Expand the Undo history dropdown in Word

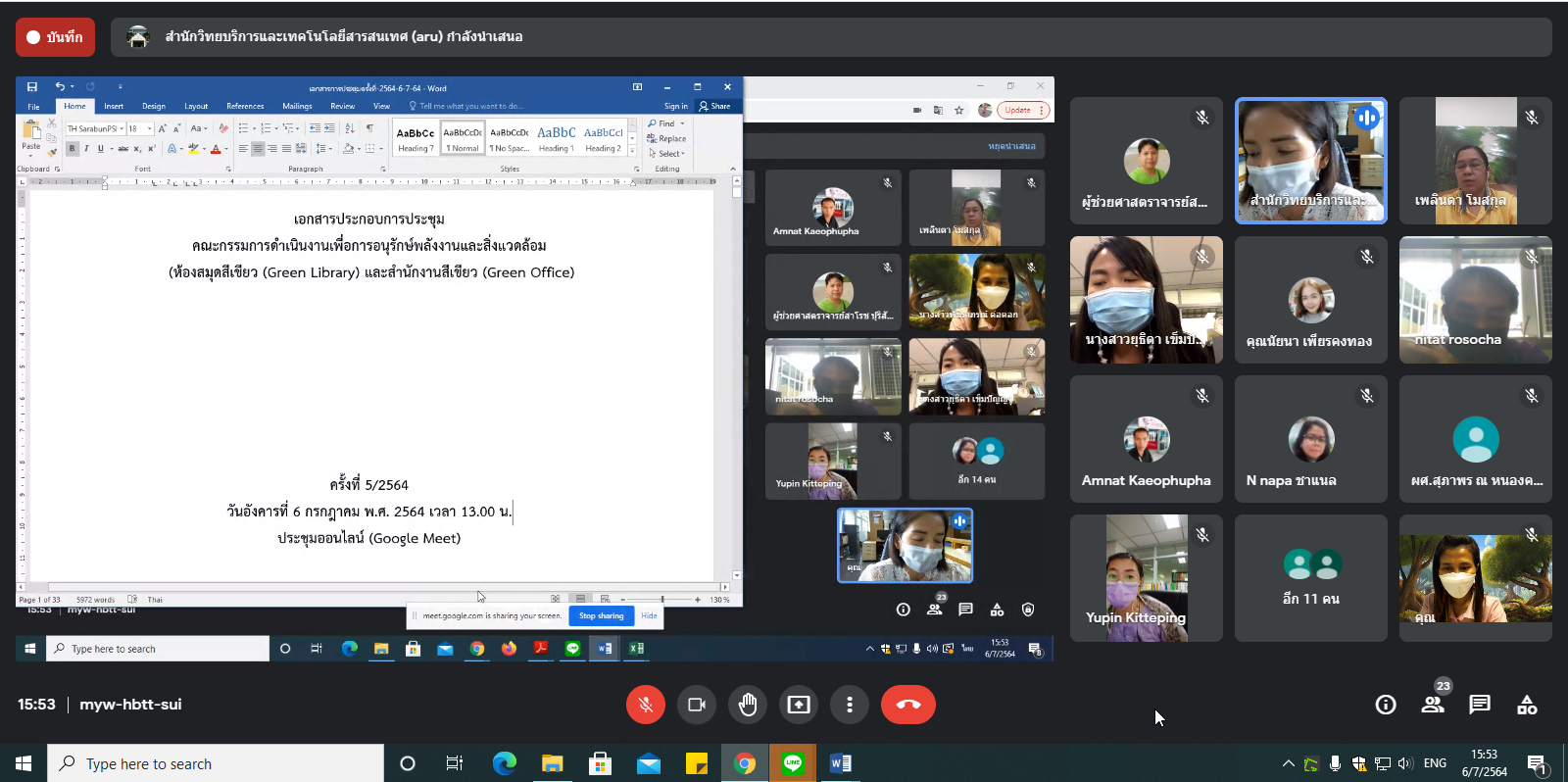coord(72,87)
